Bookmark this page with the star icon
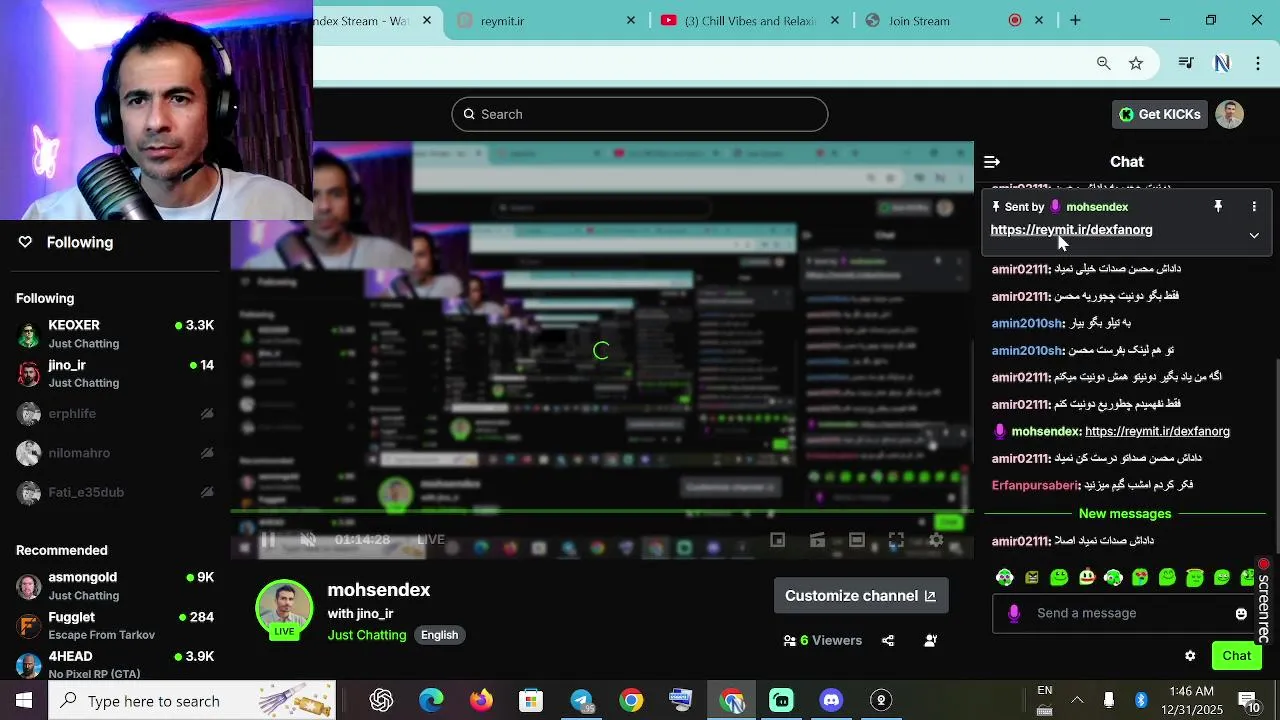The width and height of the screenshot is (1280, 720). 1136,63
